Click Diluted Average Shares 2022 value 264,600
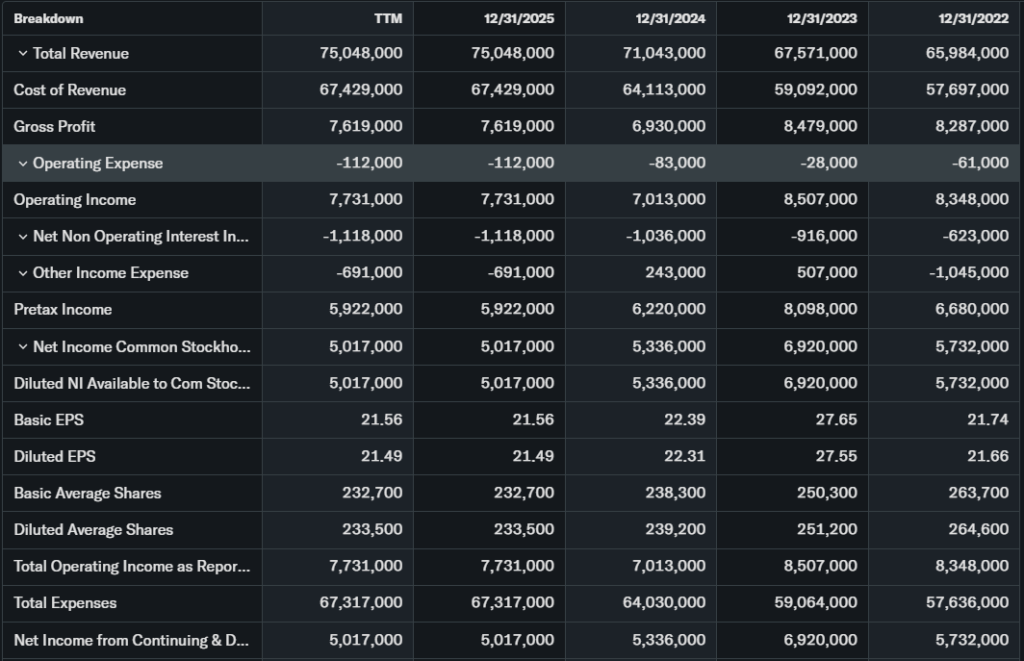Screen dimensions: 1024x661 (979, 530)
